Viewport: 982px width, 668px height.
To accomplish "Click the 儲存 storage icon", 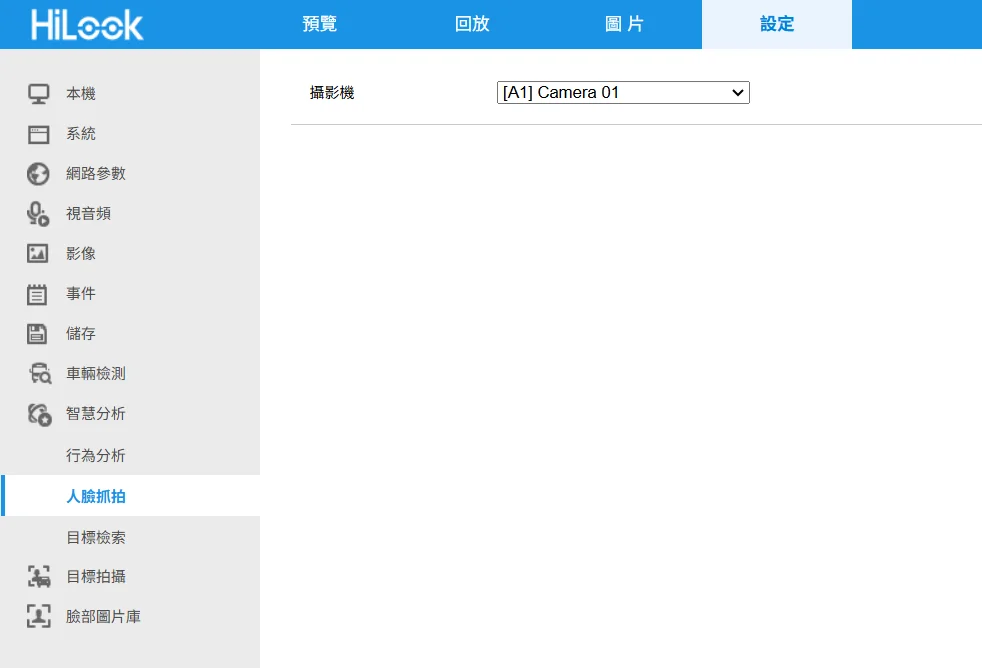I will tap(38, 333).
